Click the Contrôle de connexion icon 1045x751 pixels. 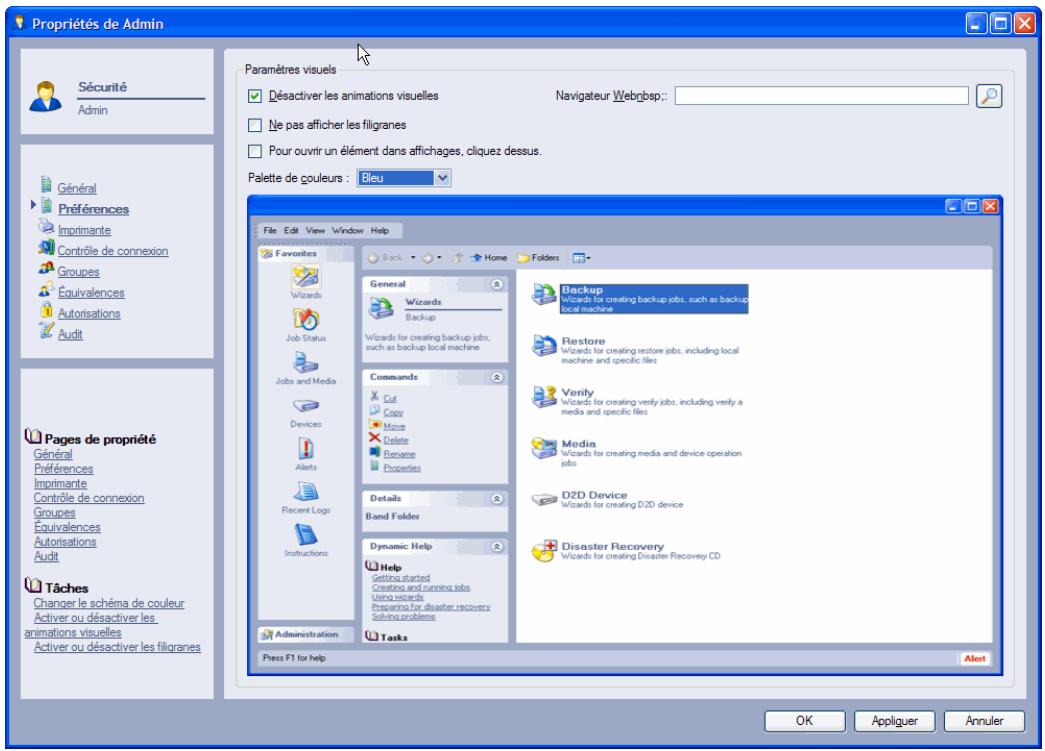(46, 247)
